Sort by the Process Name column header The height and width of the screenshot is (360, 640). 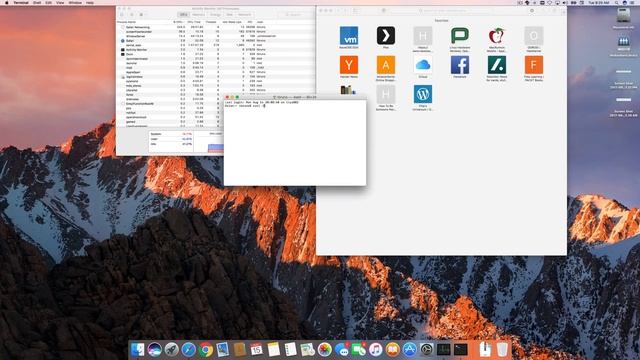[127, 22]
